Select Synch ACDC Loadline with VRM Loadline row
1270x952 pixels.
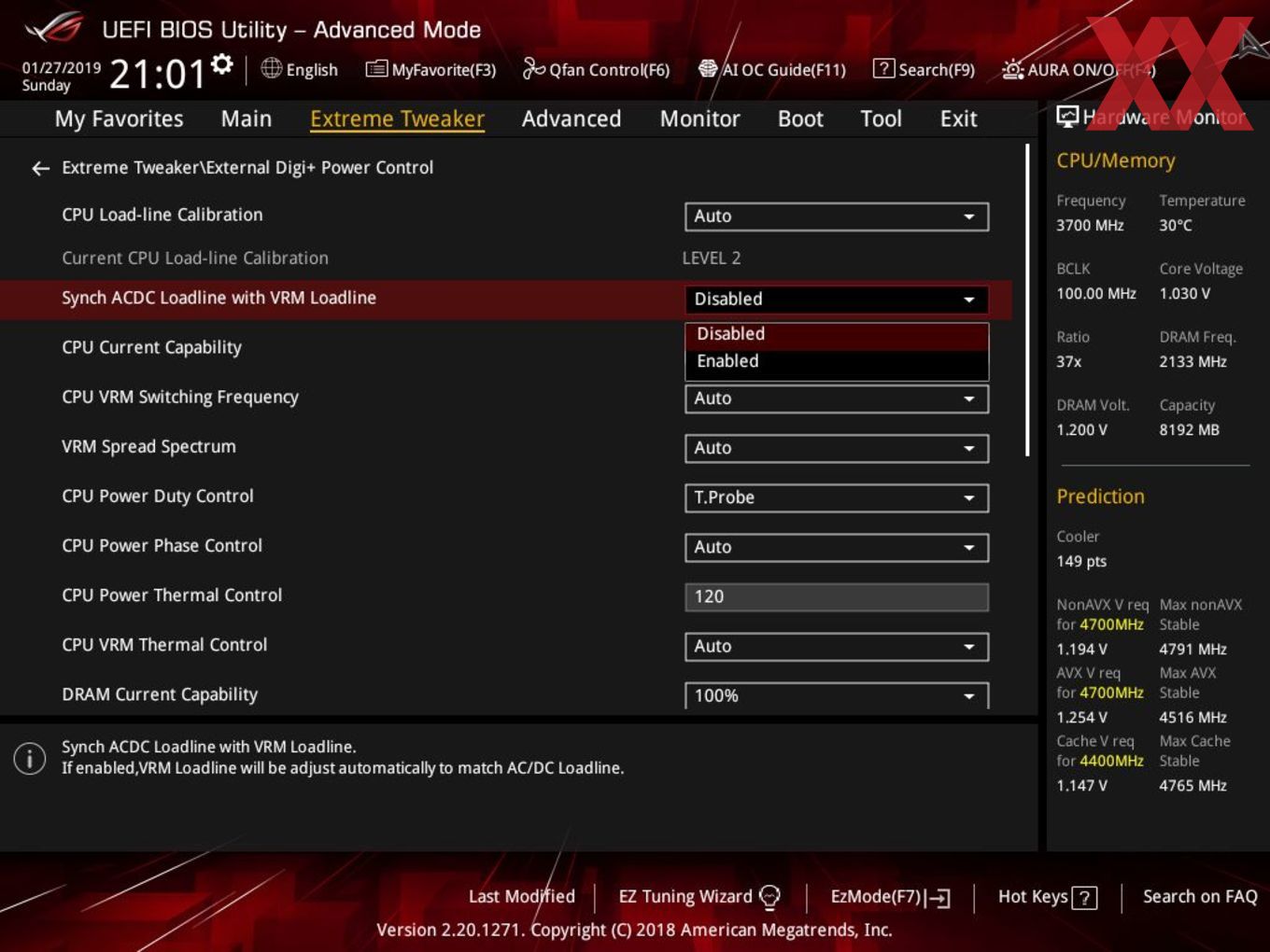click(x=505, y=299)
